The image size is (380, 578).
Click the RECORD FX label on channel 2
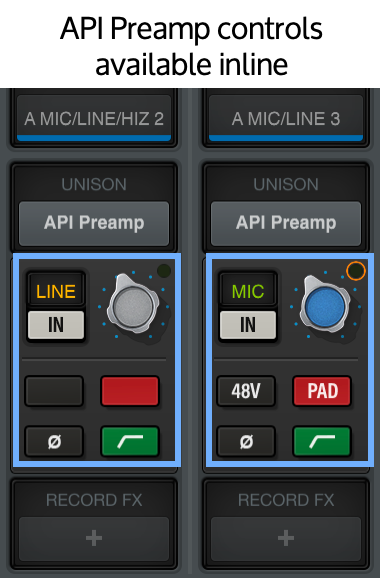tap(94, 500)
